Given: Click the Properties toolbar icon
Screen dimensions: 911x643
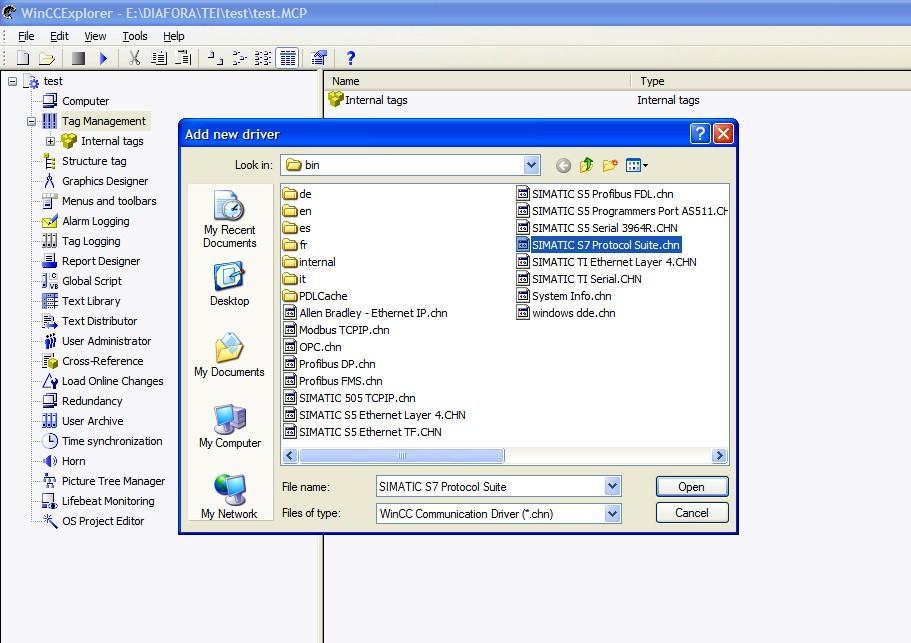Looking at the screenshot, I should [x=319, y=58].
